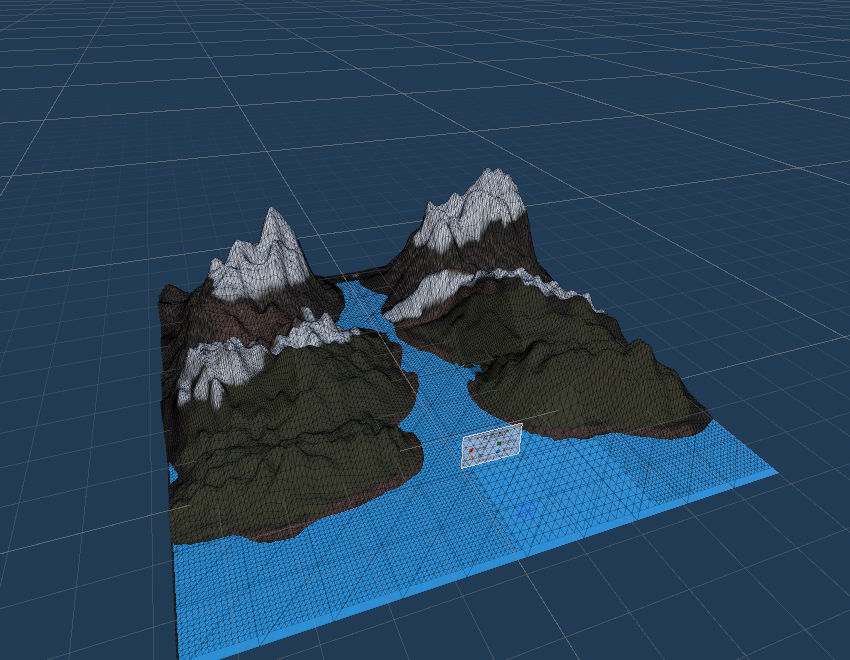Viewport: 850px width, 660px height.
Task: Select the blue marker on the floating panel
Action: tap(498, 451)
